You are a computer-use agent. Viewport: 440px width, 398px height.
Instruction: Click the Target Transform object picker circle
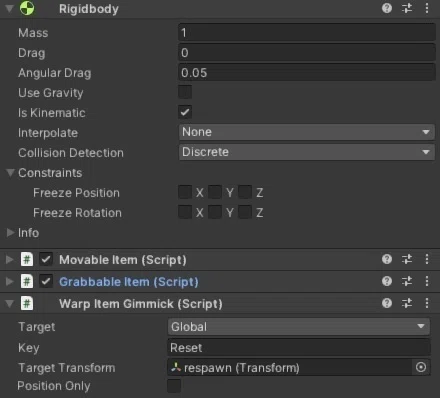click(421, 367)
